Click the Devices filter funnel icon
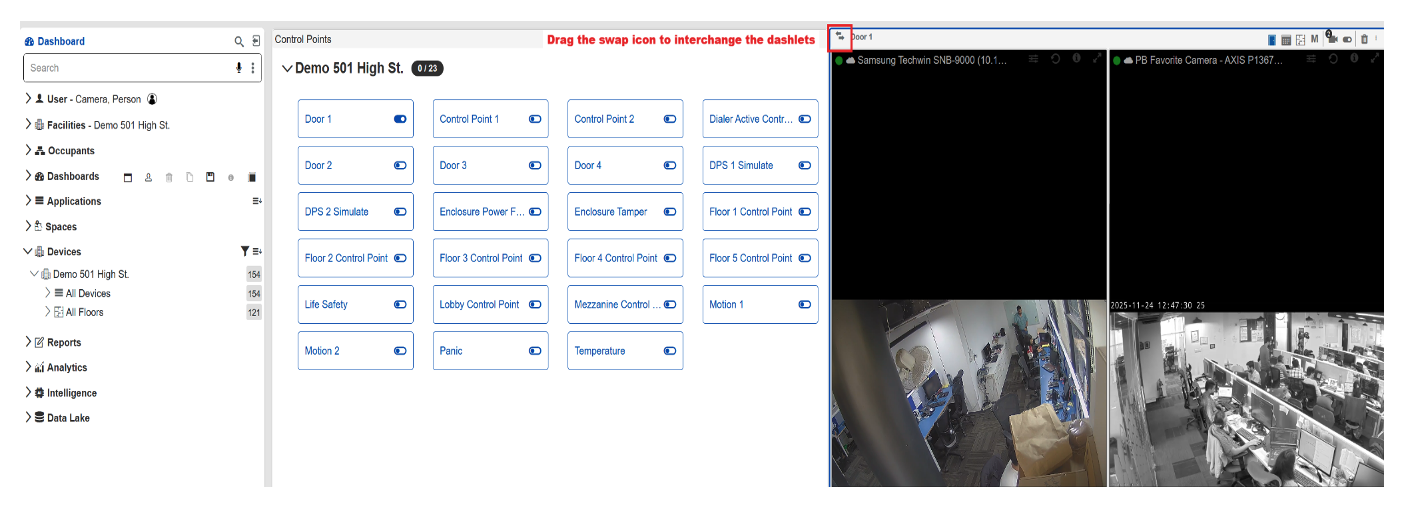Viewport: 1422px width, 524px height. point(245,252)
